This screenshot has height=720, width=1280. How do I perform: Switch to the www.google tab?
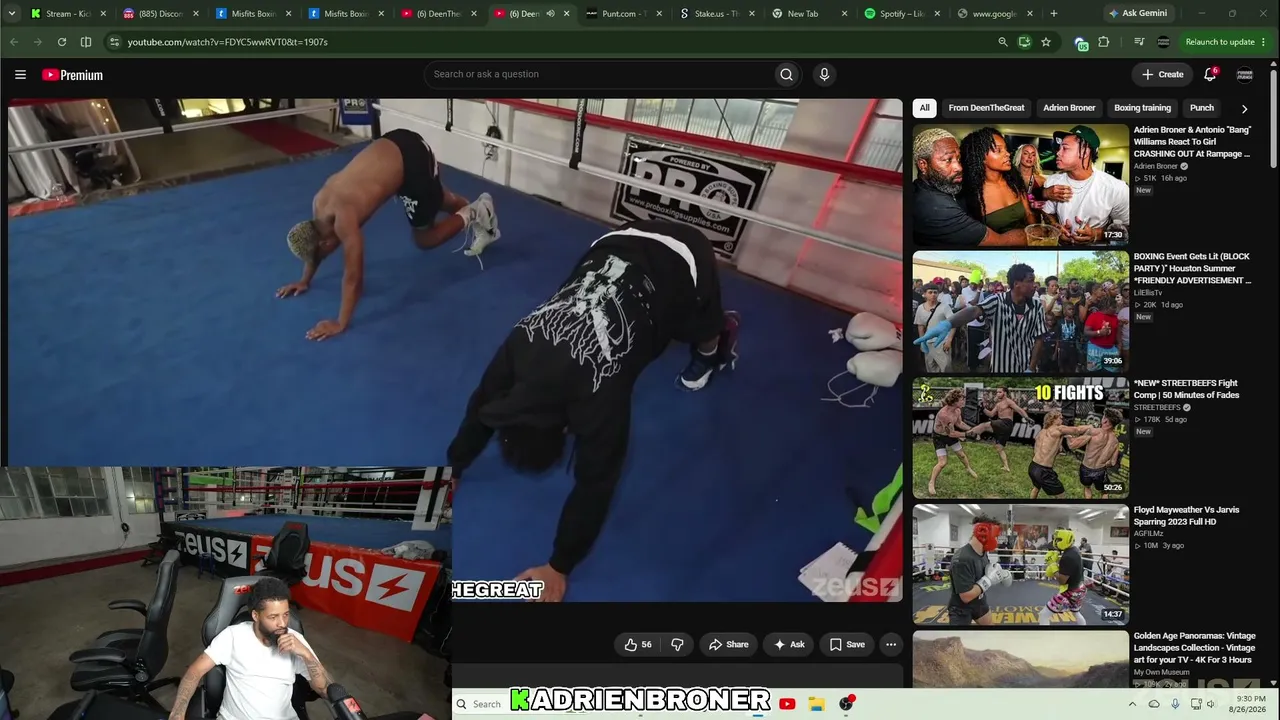point(994,14)
